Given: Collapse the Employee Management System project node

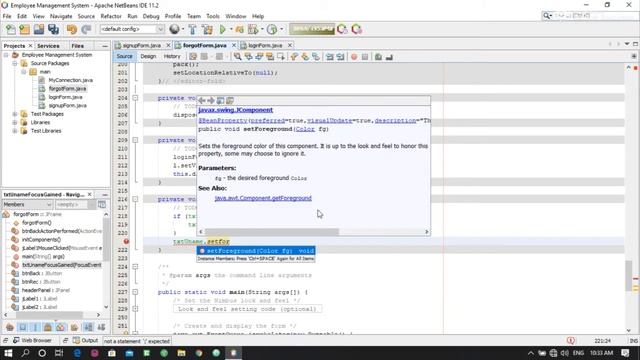Looking at the screenshot, I should click(x=6, y=55).
